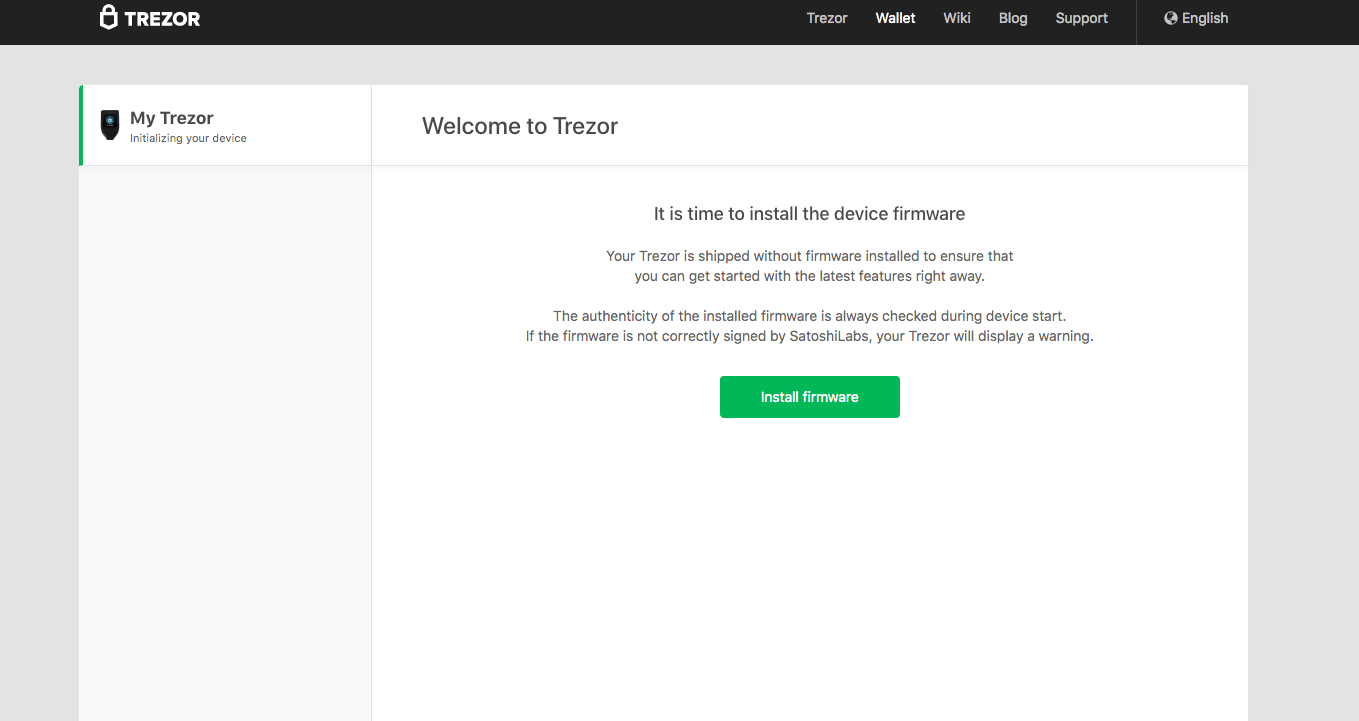
Task: Click the Install firmware button
Action: pyautogui.click(x=810, y=397)
